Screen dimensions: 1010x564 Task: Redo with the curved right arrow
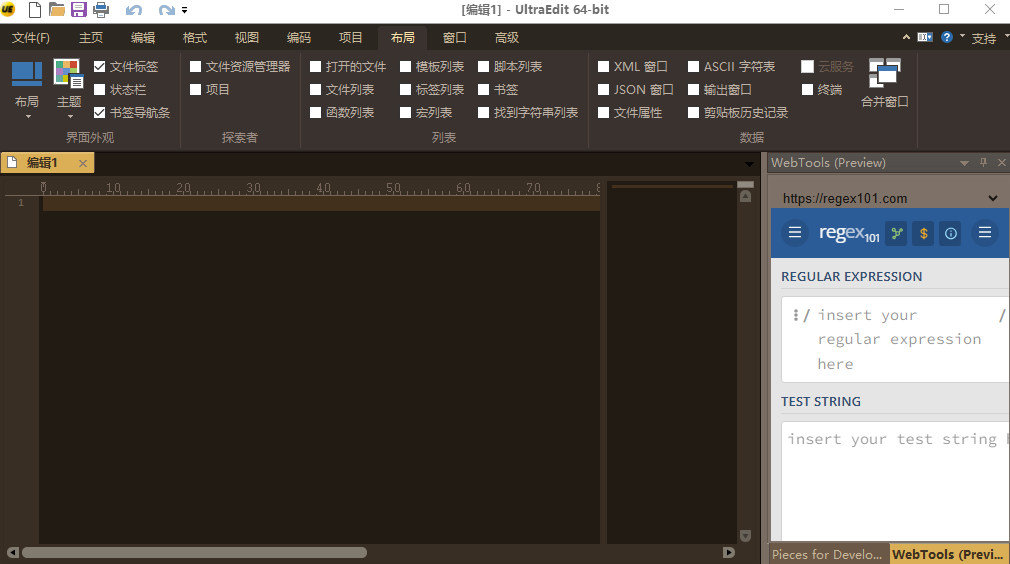tap(166, 10)
